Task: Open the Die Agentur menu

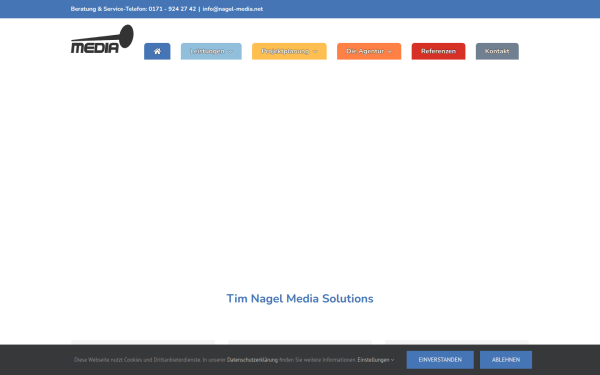Action: [x=369, y=51]
